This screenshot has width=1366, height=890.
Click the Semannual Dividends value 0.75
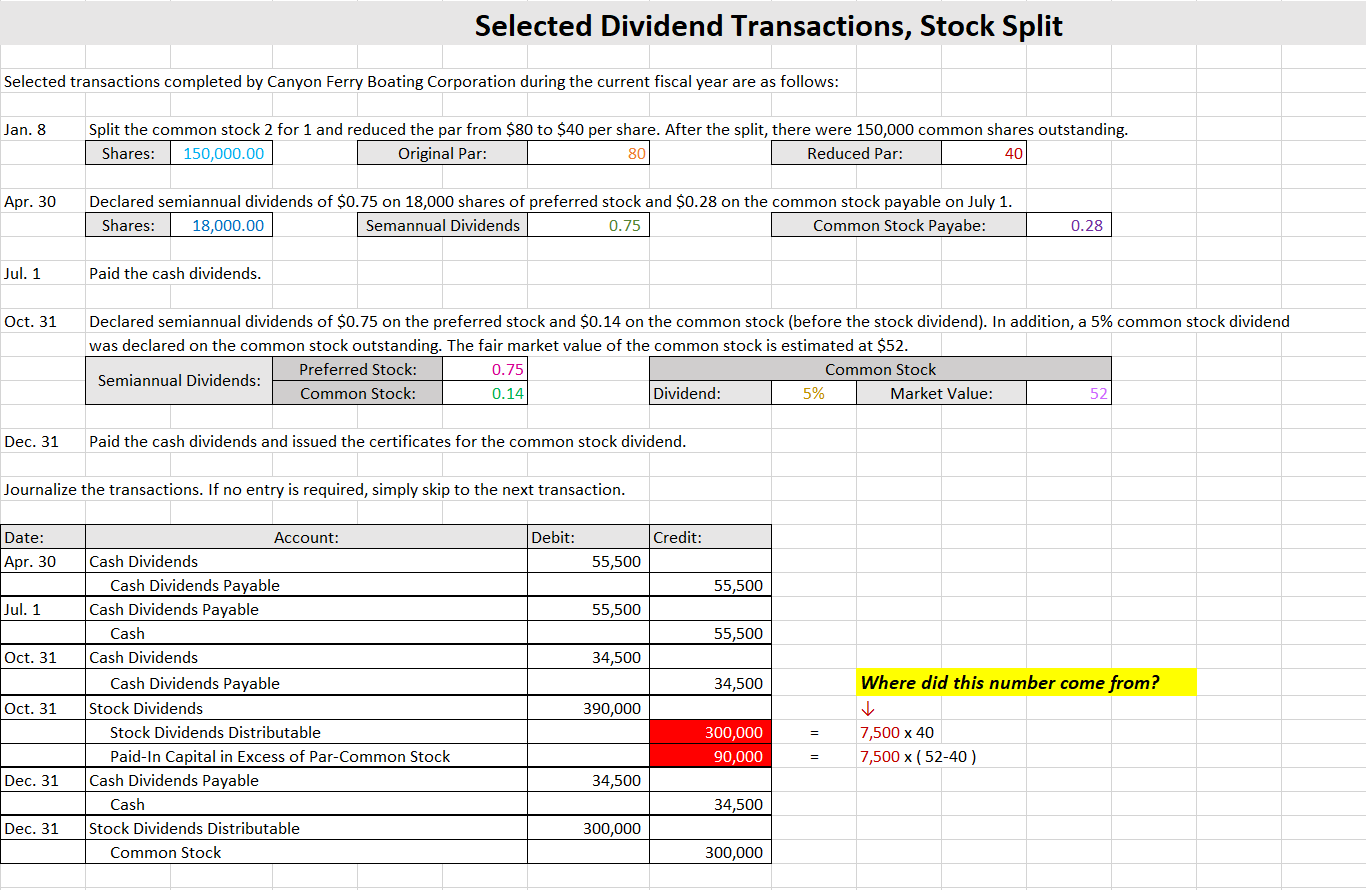point(588,224)
